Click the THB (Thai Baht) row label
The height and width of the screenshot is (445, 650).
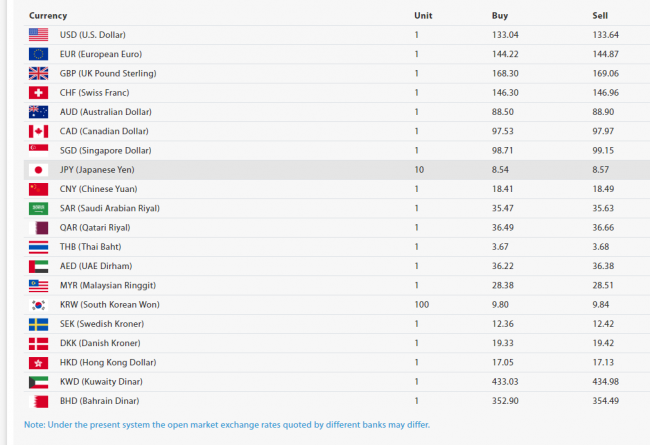pyautogui.click(x=90, y=246)
